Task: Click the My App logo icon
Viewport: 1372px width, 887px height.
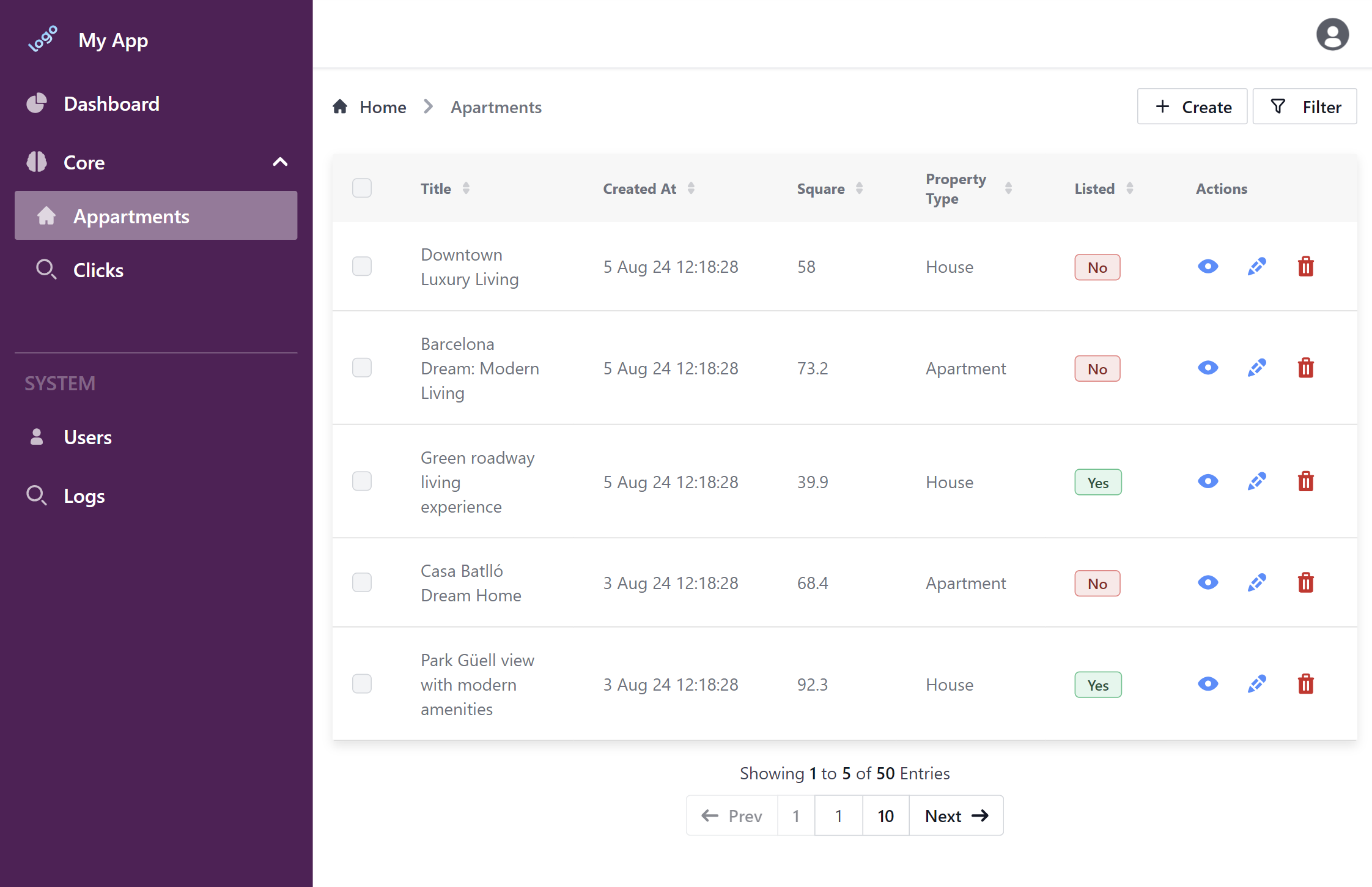Action: [43, 39]
